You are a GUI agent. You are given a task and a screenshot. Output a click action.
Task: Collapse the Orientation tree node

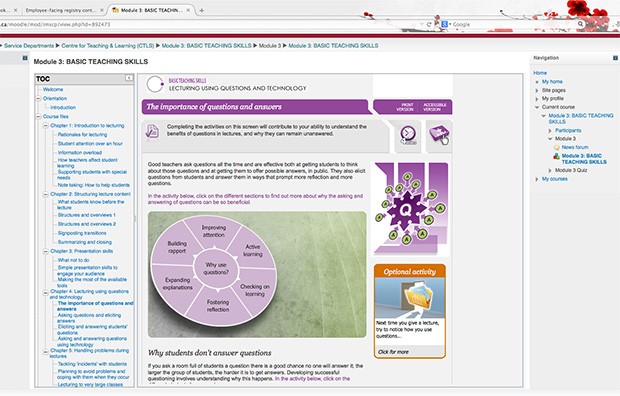(x=39, y=99)
